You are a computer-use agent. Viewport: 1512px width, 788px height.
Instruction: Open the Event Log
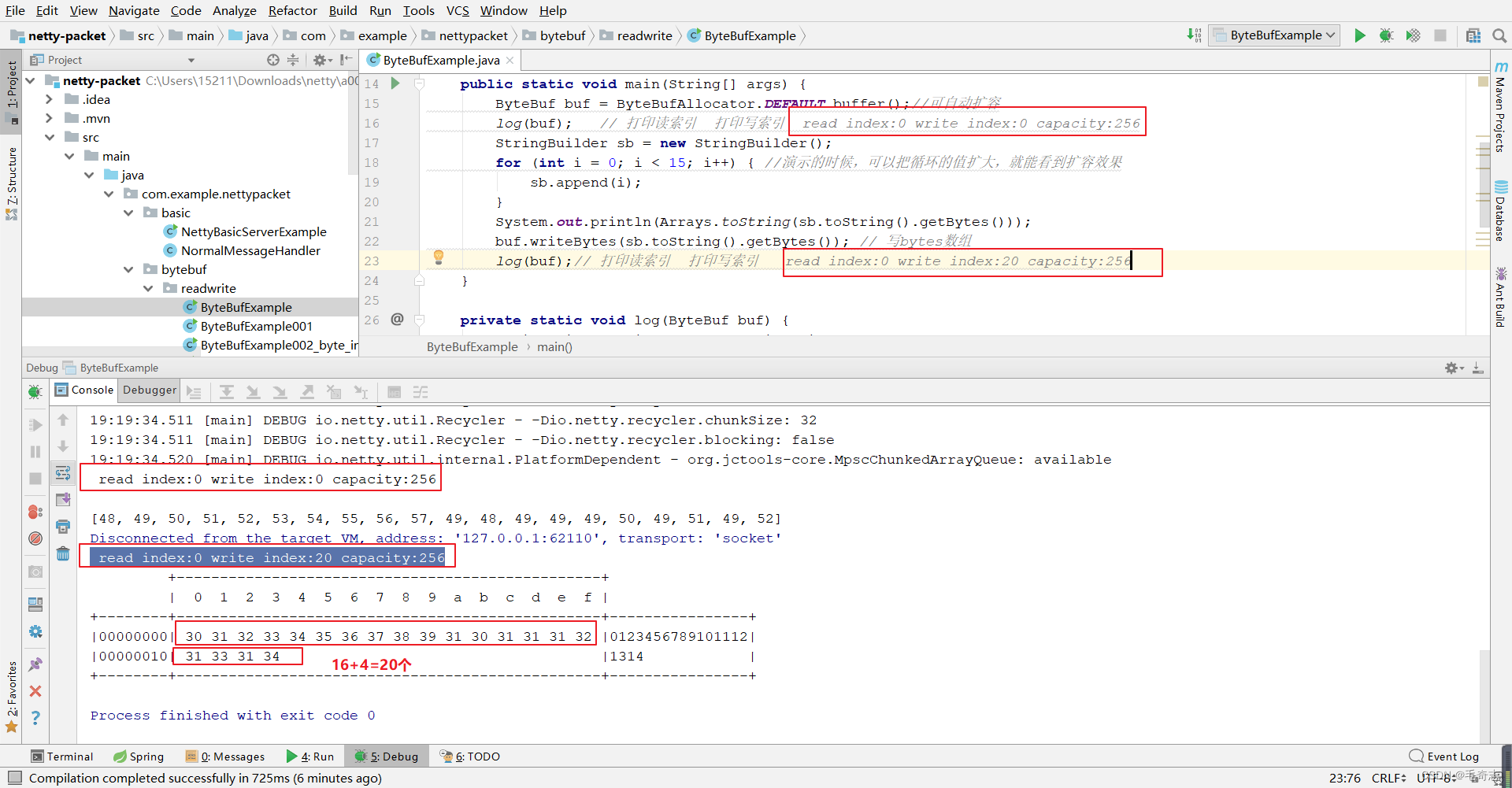[x=1444, y=757]
